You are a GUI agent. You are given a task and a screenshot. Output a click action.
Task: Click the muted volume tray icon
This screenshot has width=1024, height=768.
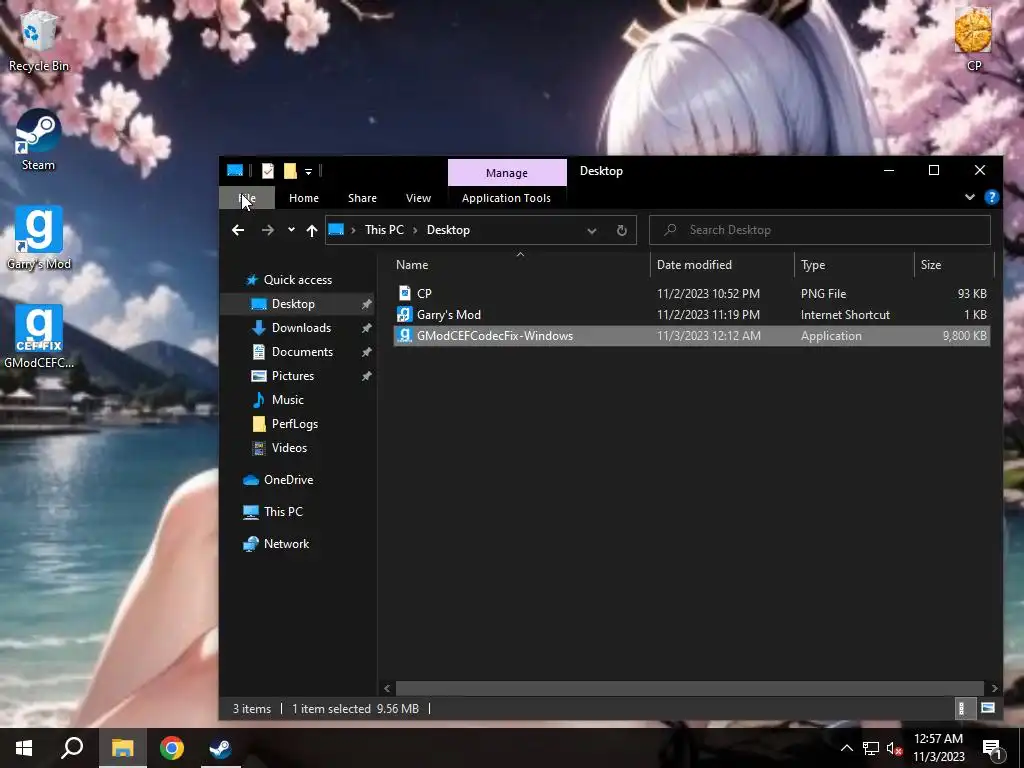click(894, 748)
